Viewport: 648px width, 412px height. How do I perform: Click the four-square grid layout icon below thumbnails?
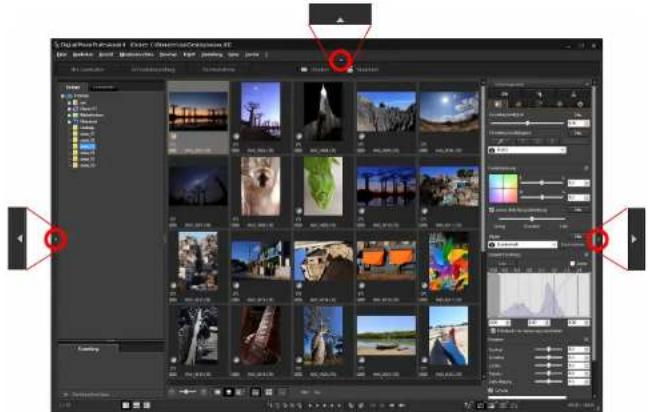(269, 392)
